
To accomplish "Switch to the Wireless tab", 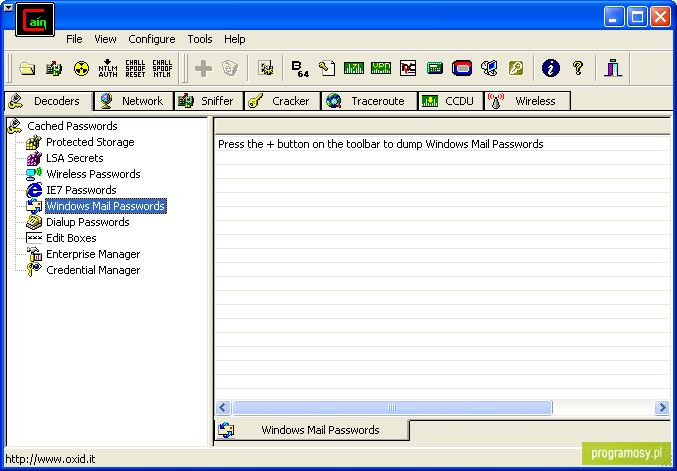I will pos(527,101).
